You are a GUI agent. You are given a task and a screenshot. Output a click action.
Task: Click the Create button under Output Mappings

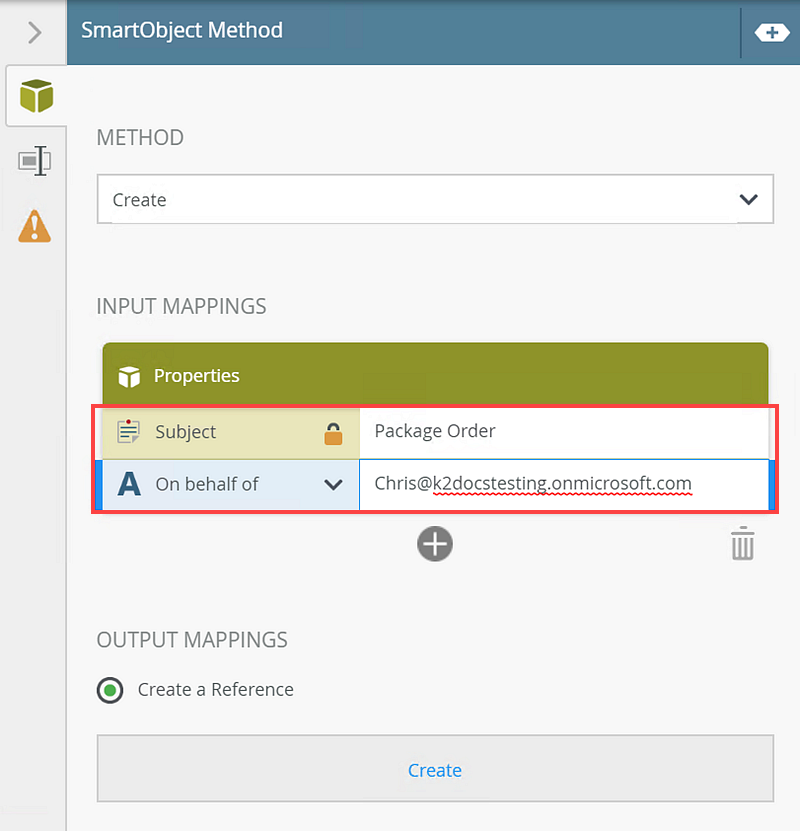tap(435, 770)
